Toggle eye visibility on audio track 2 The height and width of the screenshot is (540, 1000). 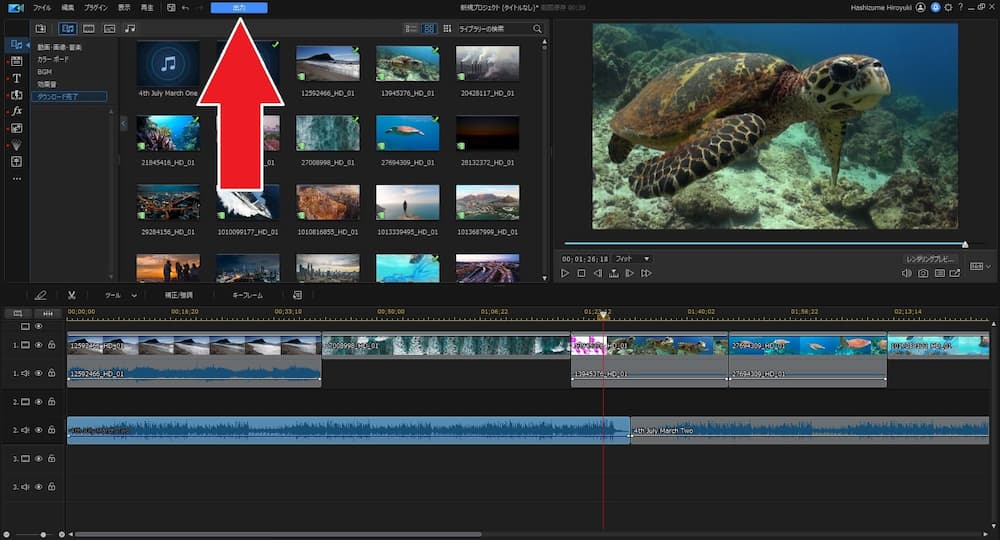coord(39,430)
